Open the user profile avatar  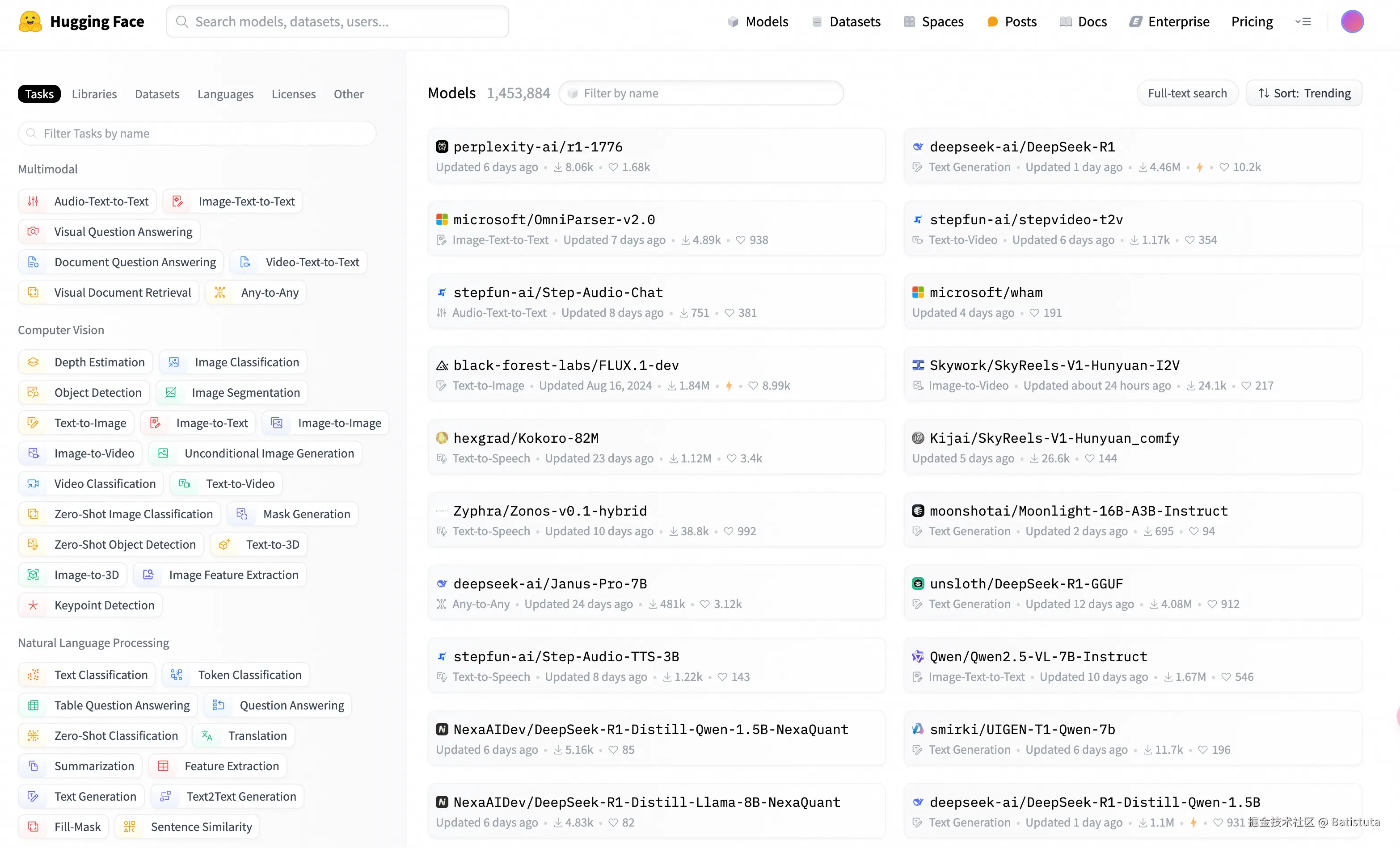coord(1352,21)
